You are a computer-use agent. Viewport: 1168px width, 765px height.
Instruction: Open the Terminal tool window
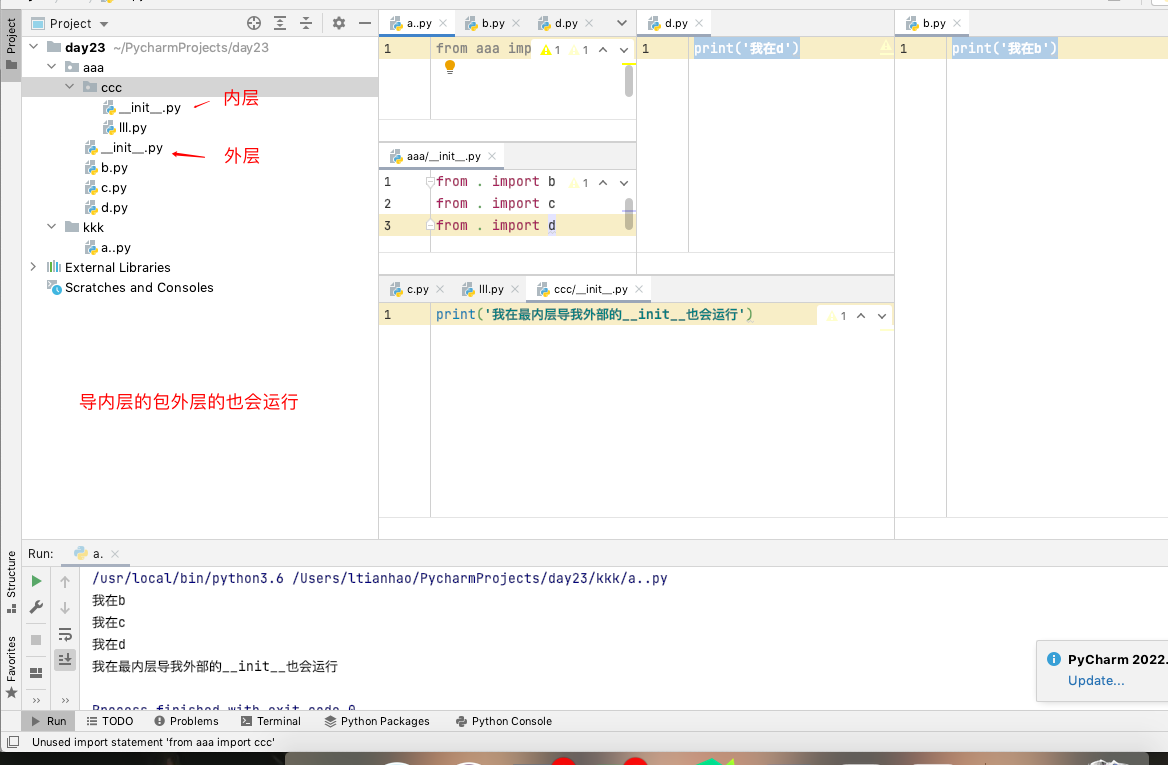point(271,721)
